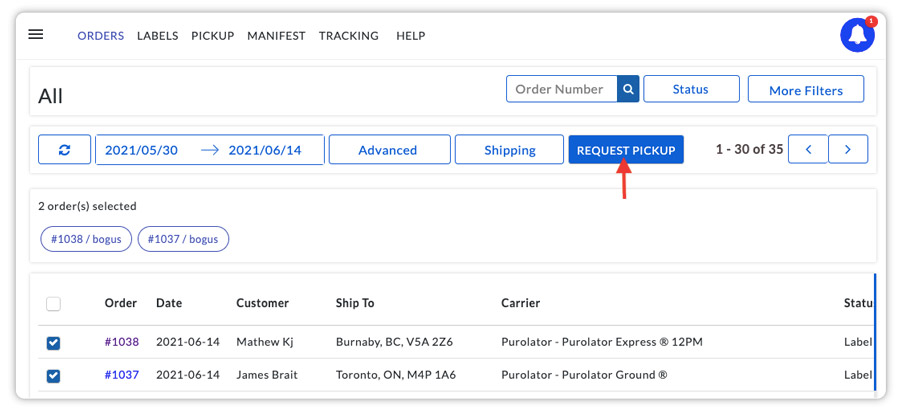Click the Carrier column header
The width and height of the screenshot is (900, 412).
(521, 303)
